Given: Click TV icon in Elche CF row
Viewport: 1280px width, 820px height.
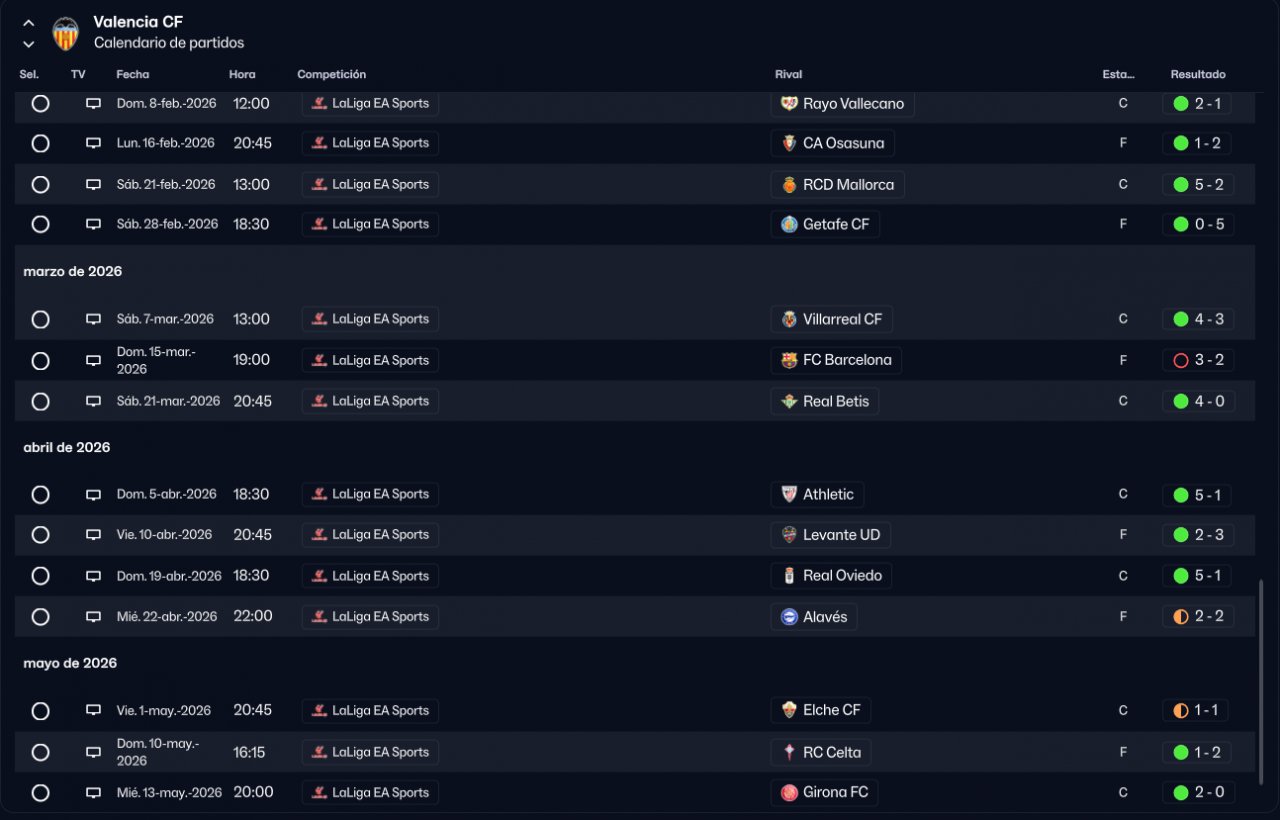Looking at the screenshot, I should coord(93,710).
